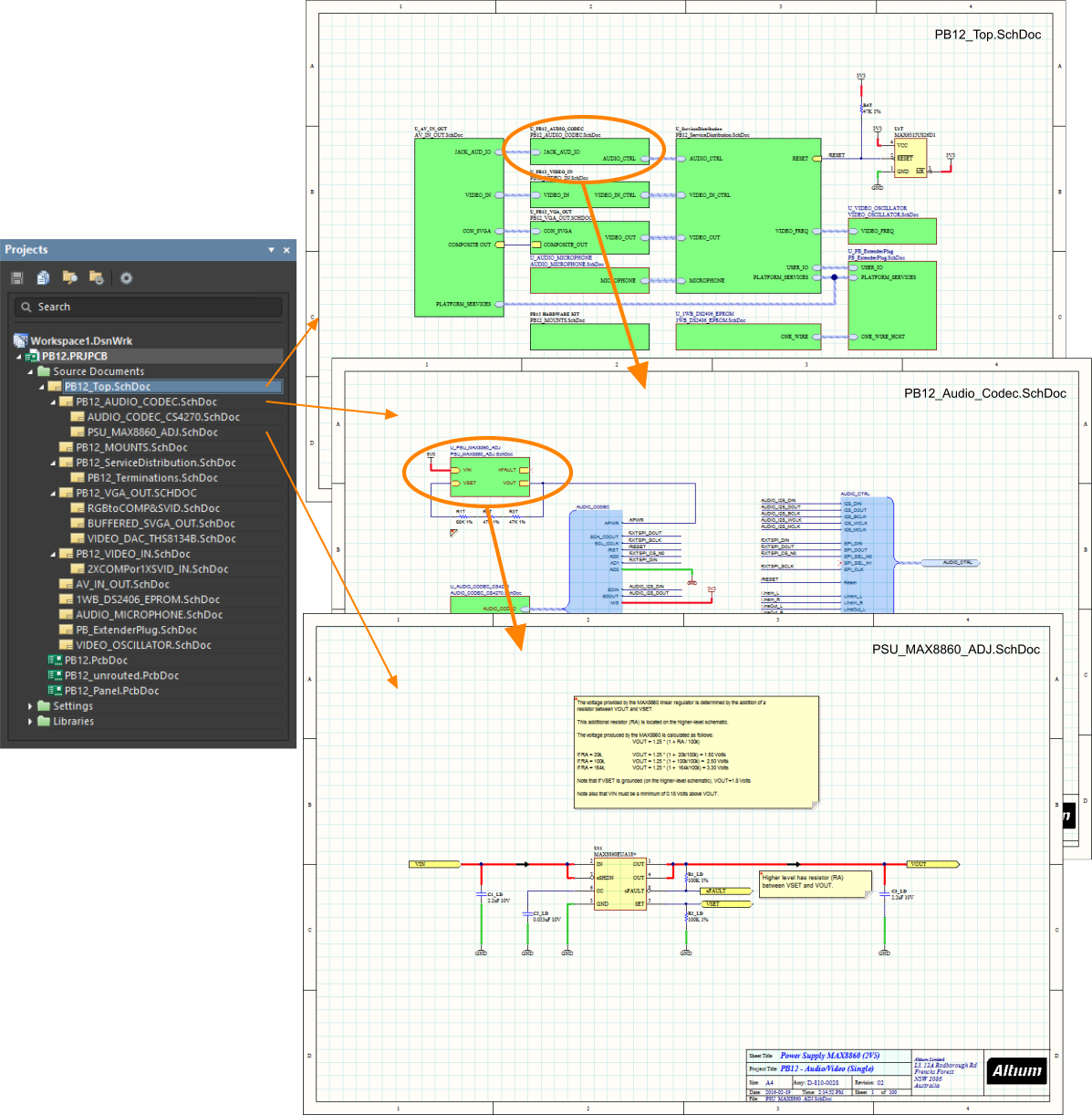Screen dimensions: 1092x1115
Task: Click the PB12.PcbDoc PCB document icon
Action: coord(55,661)
